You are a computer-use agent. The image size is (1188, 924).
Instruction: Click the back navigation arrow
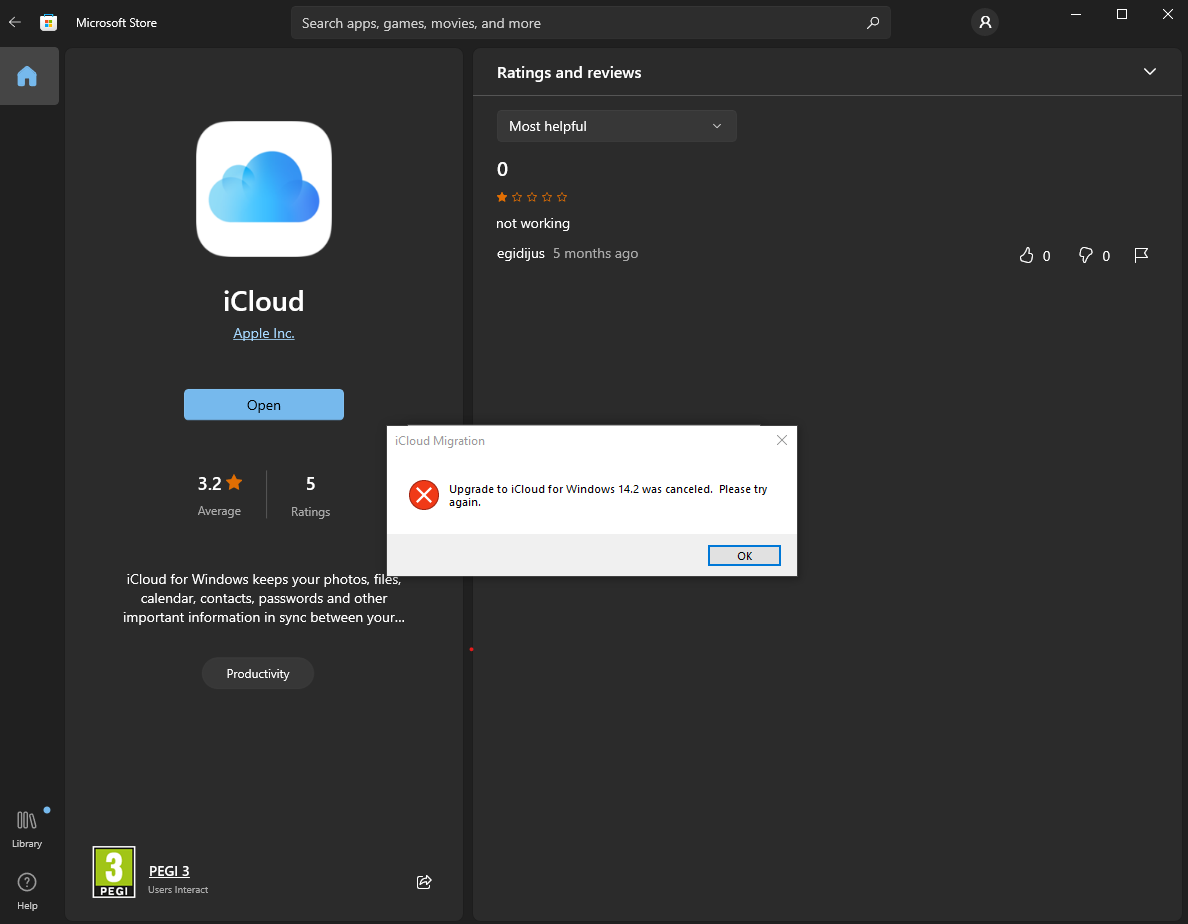coord(14,22)
